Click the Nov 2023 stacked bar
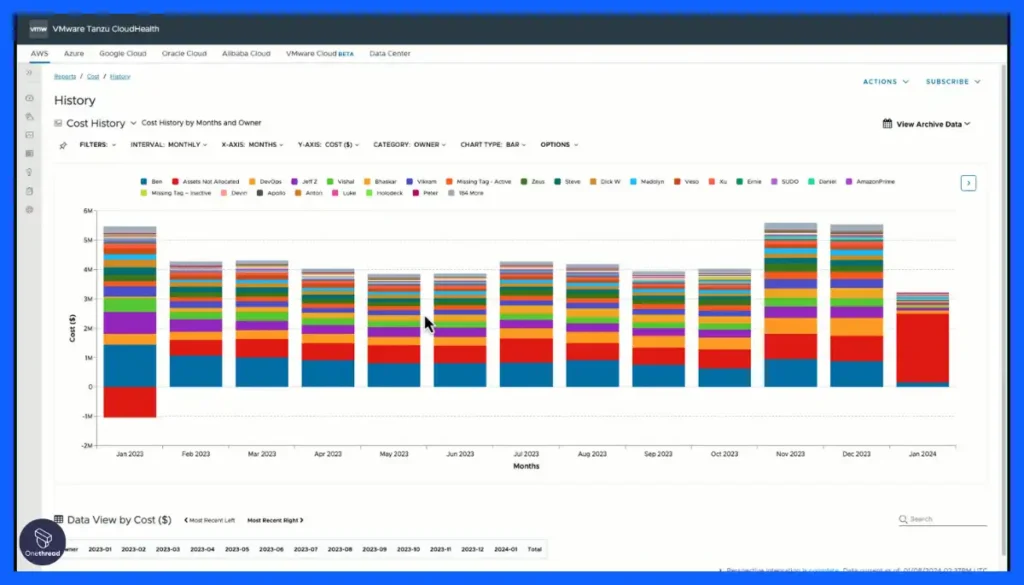 coord(790,305)
